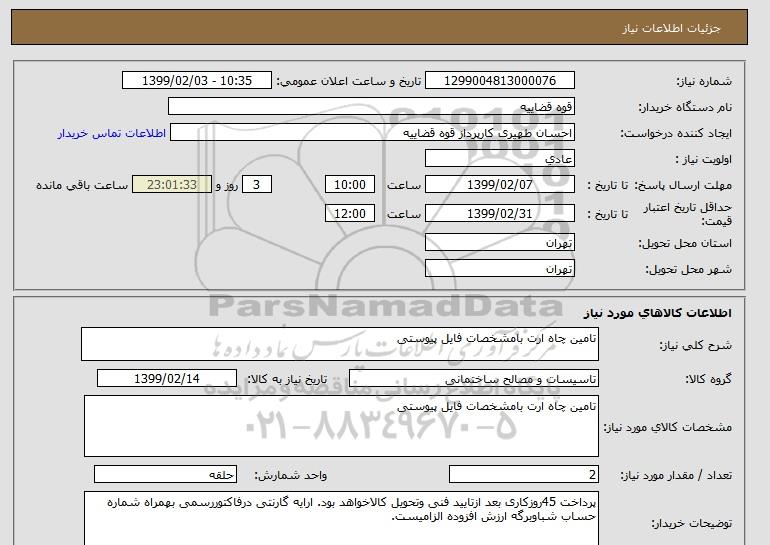The image size is (770, 545).
Task: Click the label واحد شمارش
Action: click(290, 475)
